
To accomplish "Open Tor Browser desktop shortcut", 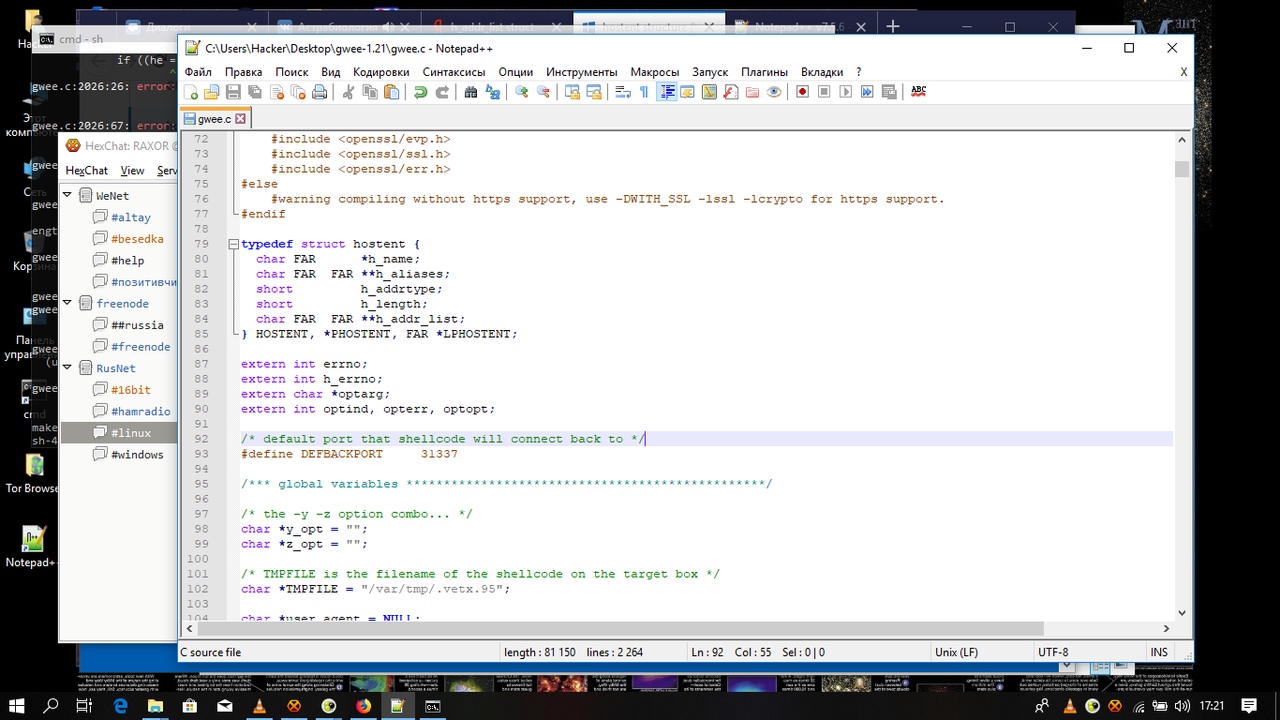I will pyautogui.click(x=33, y=472).
